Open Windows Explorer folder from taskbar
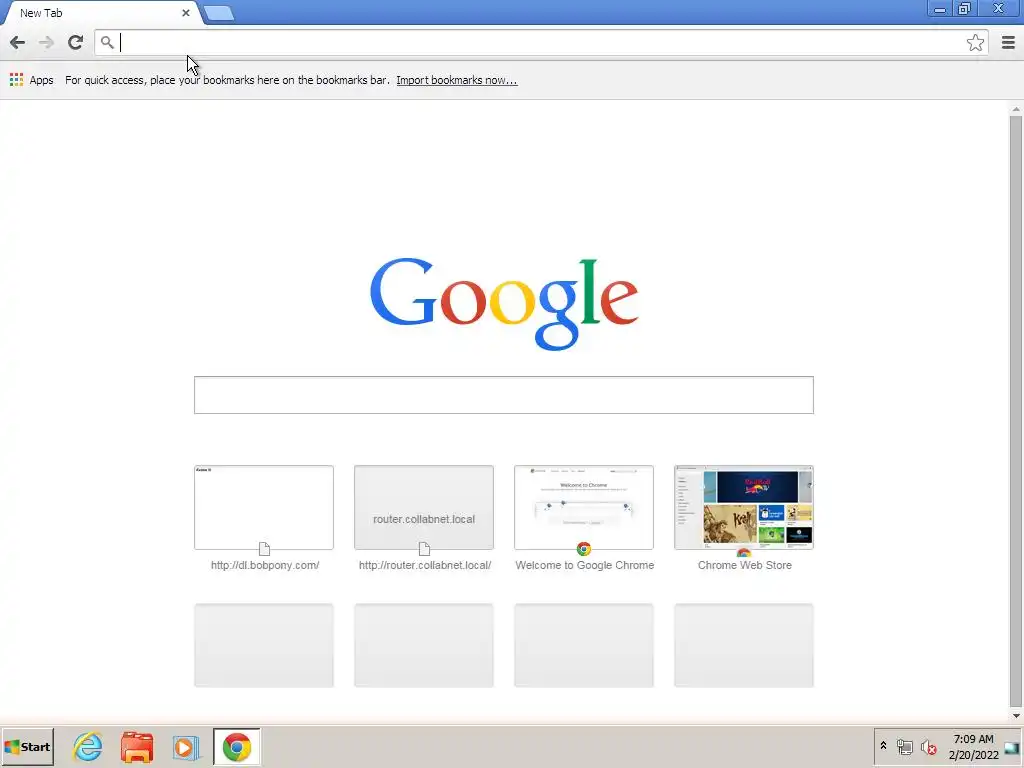Screen dimensions: 1024x768 tap(137, 747)
